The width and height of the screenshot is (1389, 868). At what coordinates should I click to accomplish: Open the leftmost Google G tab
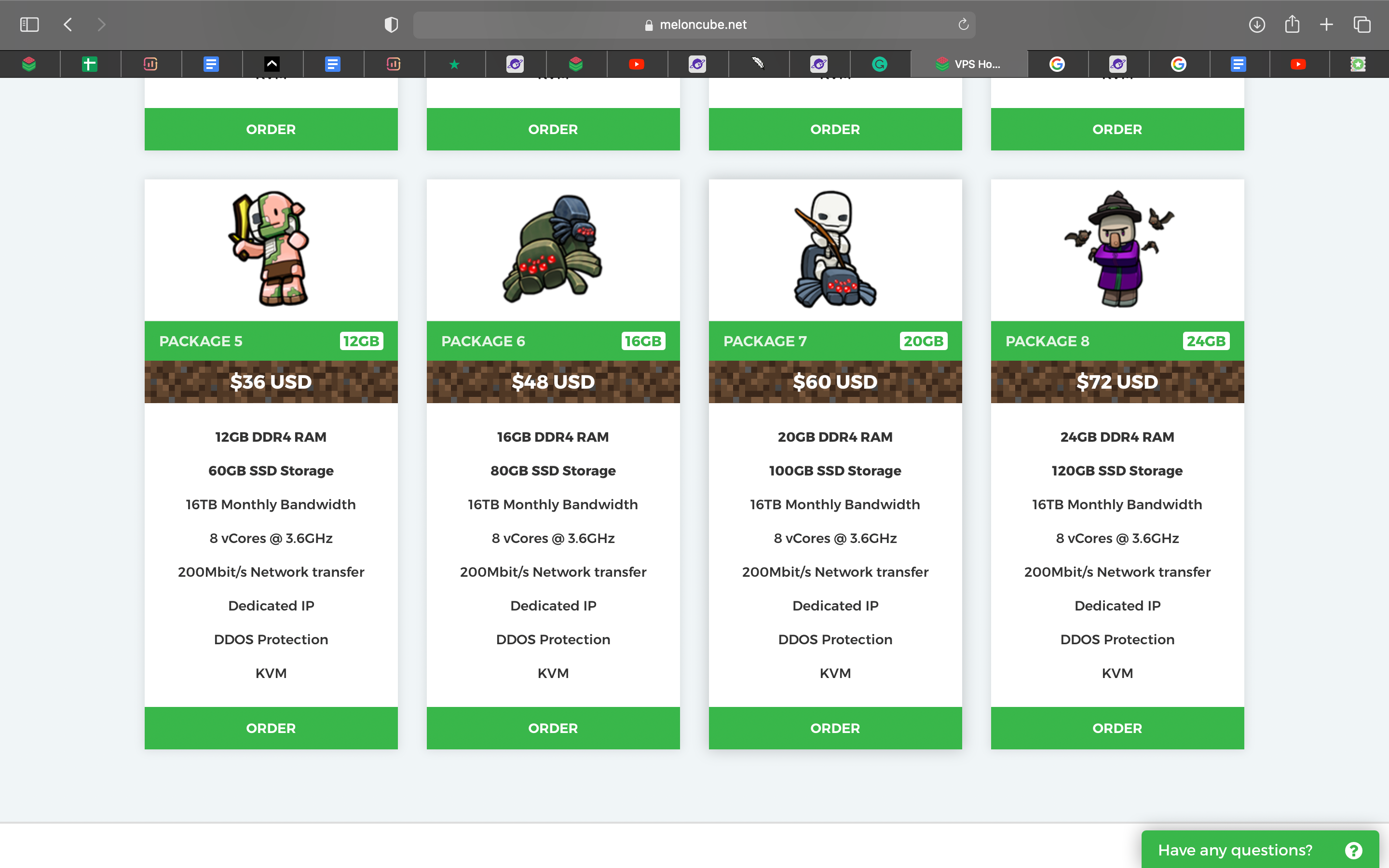tap(1057, 64)
